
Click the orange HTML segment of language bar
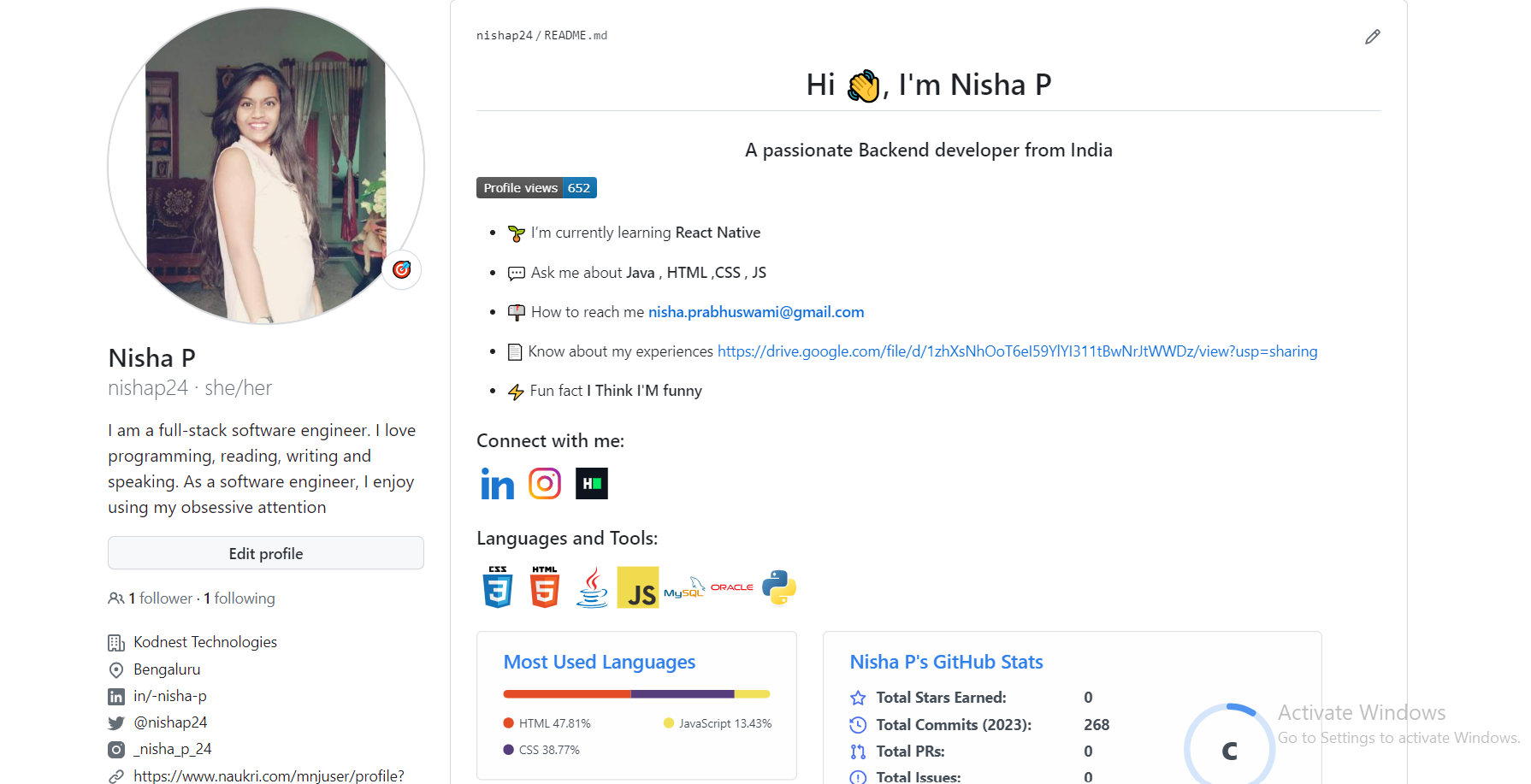pos(567,694)
